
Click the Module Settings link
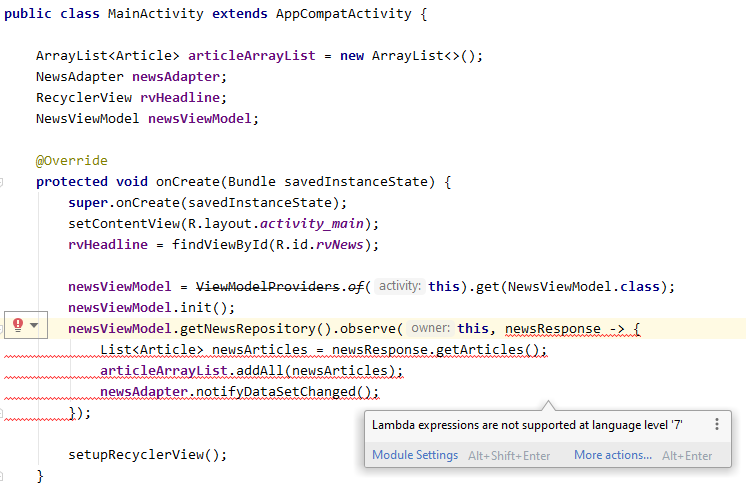415,455
